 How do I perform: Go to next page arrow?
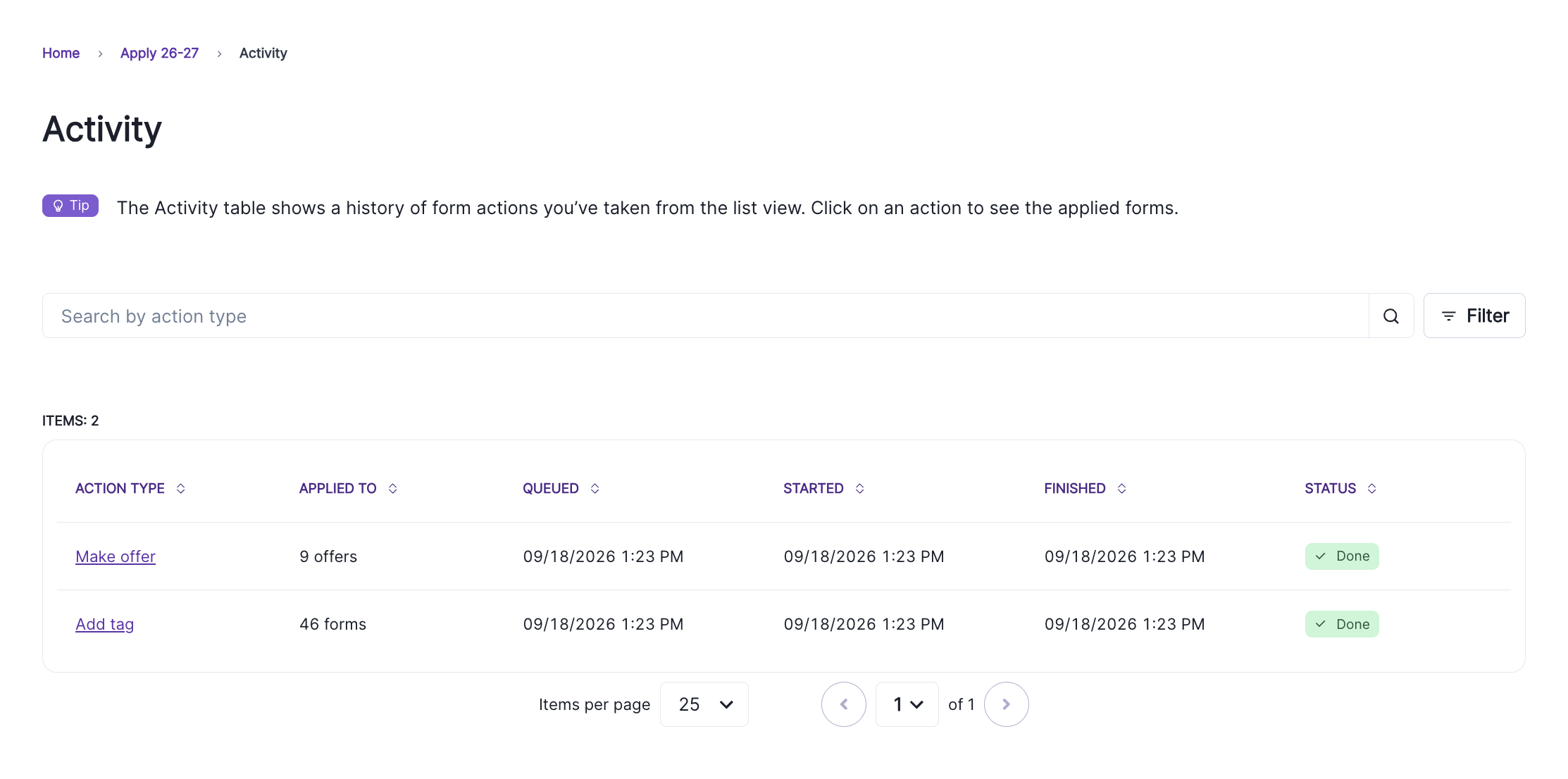pos(1007,704)
